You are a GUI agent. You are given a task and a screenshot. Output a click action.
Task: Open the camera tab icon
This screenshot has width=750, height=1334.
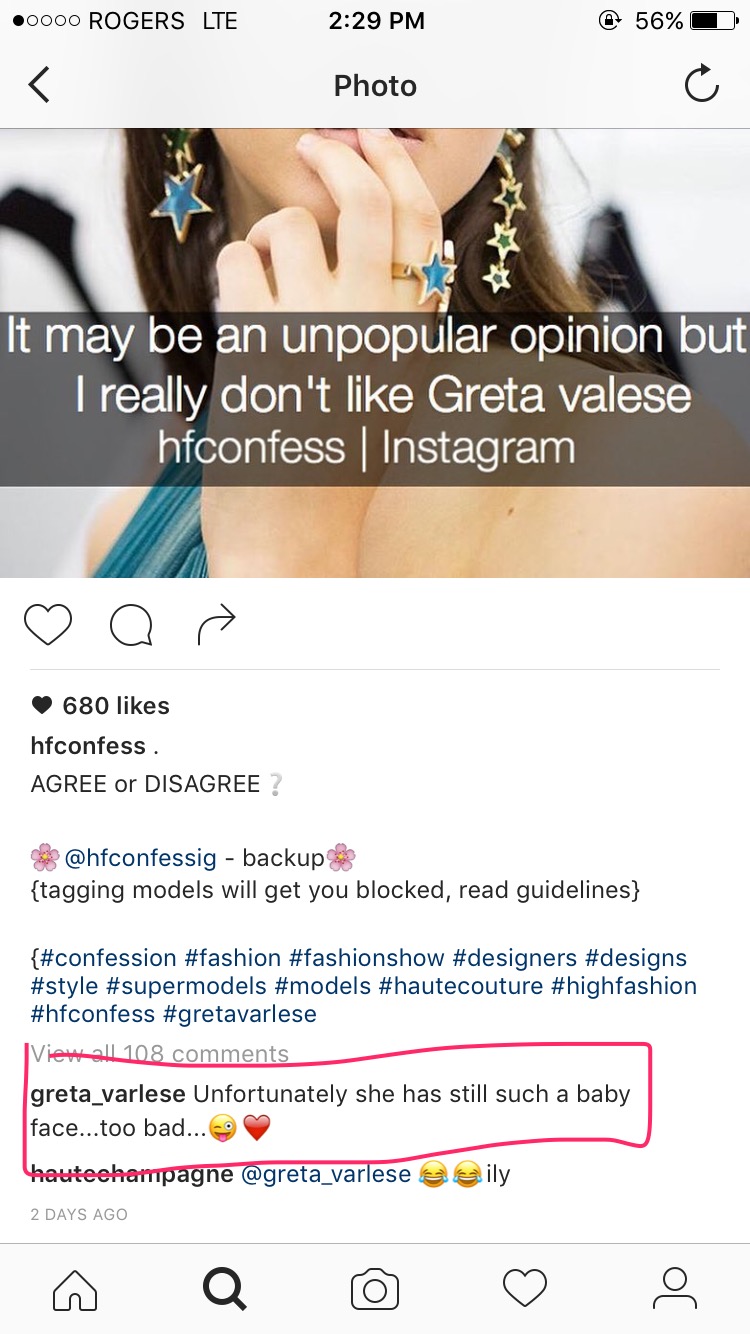coord(375,1290)
